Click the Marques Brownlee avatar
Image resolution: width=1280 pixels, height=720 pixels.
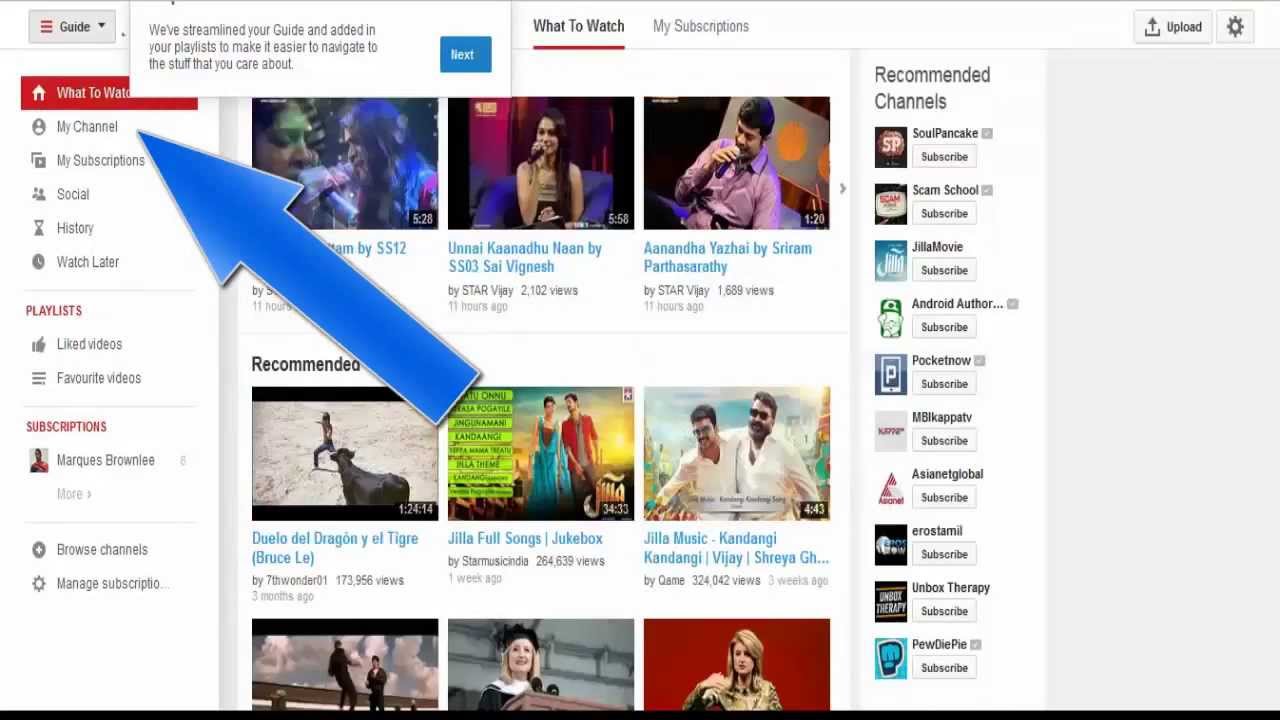(x=39, y=460)
